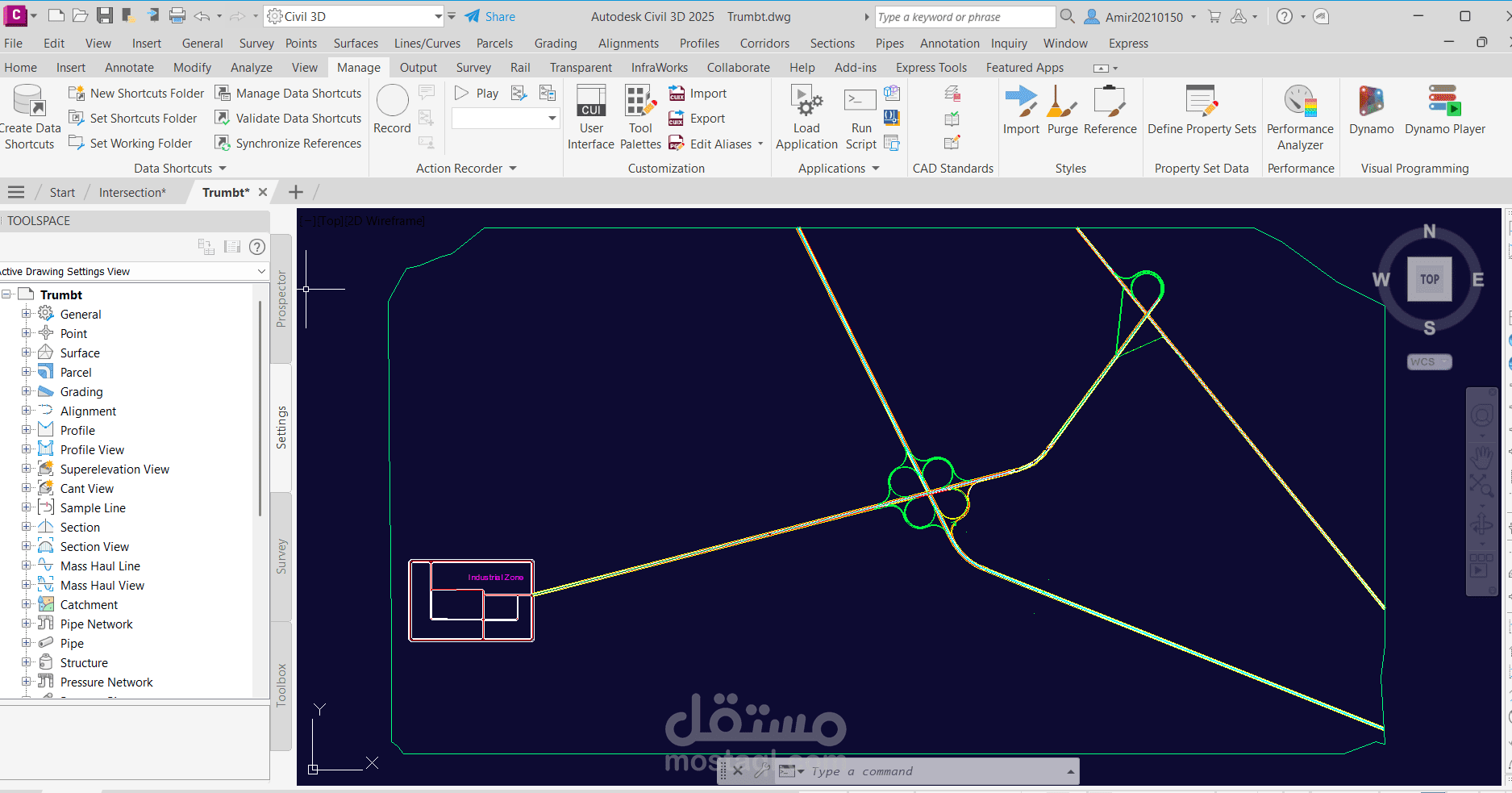
Task: Open the file tabs hamburger menu
Action: click(x=16, y=192)
